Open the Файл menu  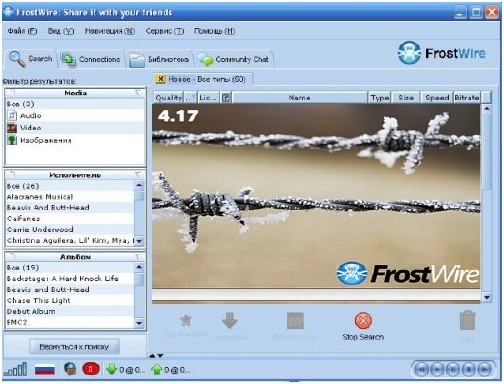click(22, 31)
